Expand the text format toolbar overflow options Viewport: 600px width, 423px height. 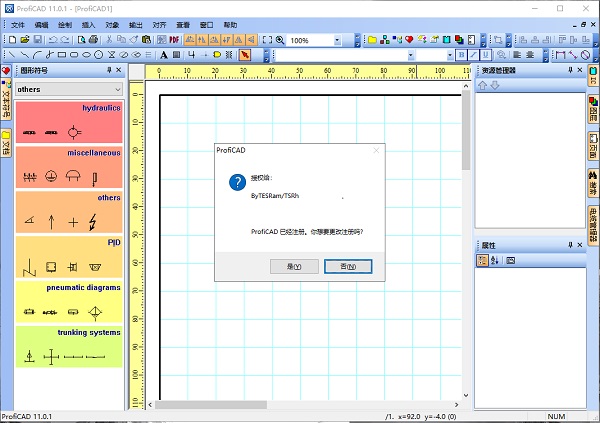(x=546, y=56)
